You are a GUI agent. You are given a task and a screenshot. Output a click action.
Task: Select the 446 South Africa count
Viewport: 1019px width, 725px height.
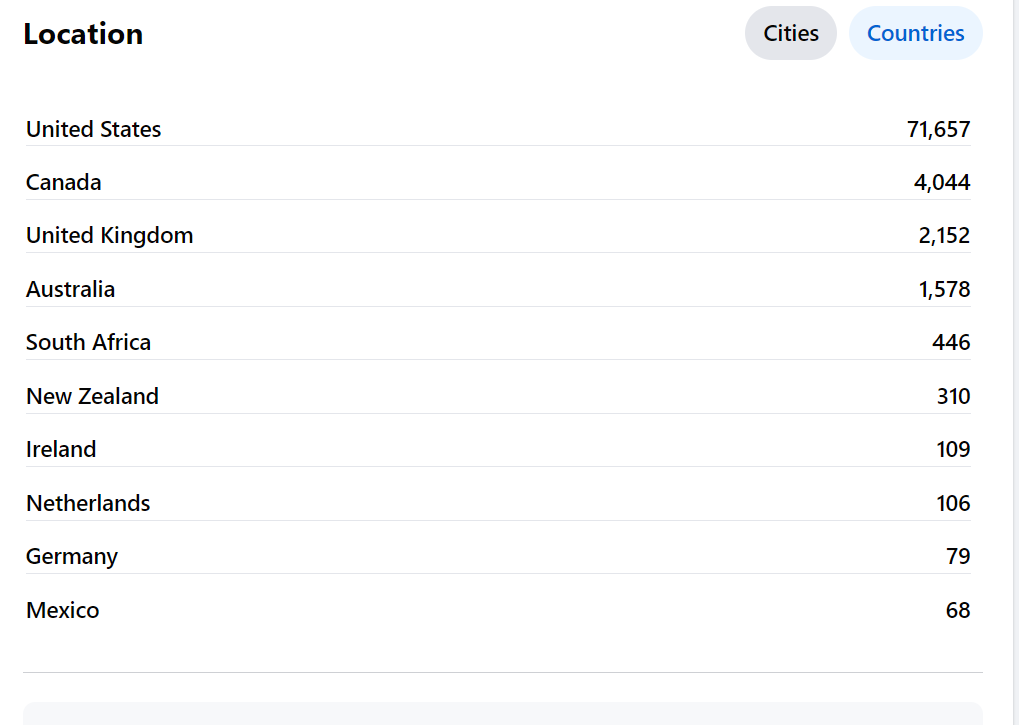951,342
